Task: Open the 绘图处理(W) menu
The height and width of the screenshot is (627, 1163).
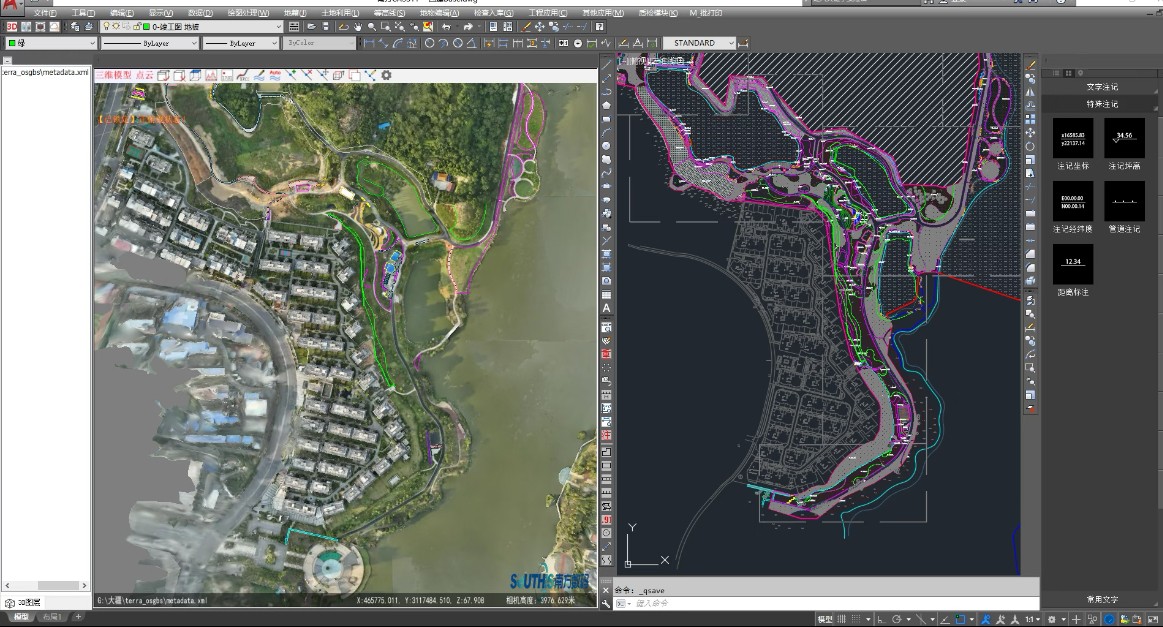Action: pyautogui.click(x=248, y=13)
